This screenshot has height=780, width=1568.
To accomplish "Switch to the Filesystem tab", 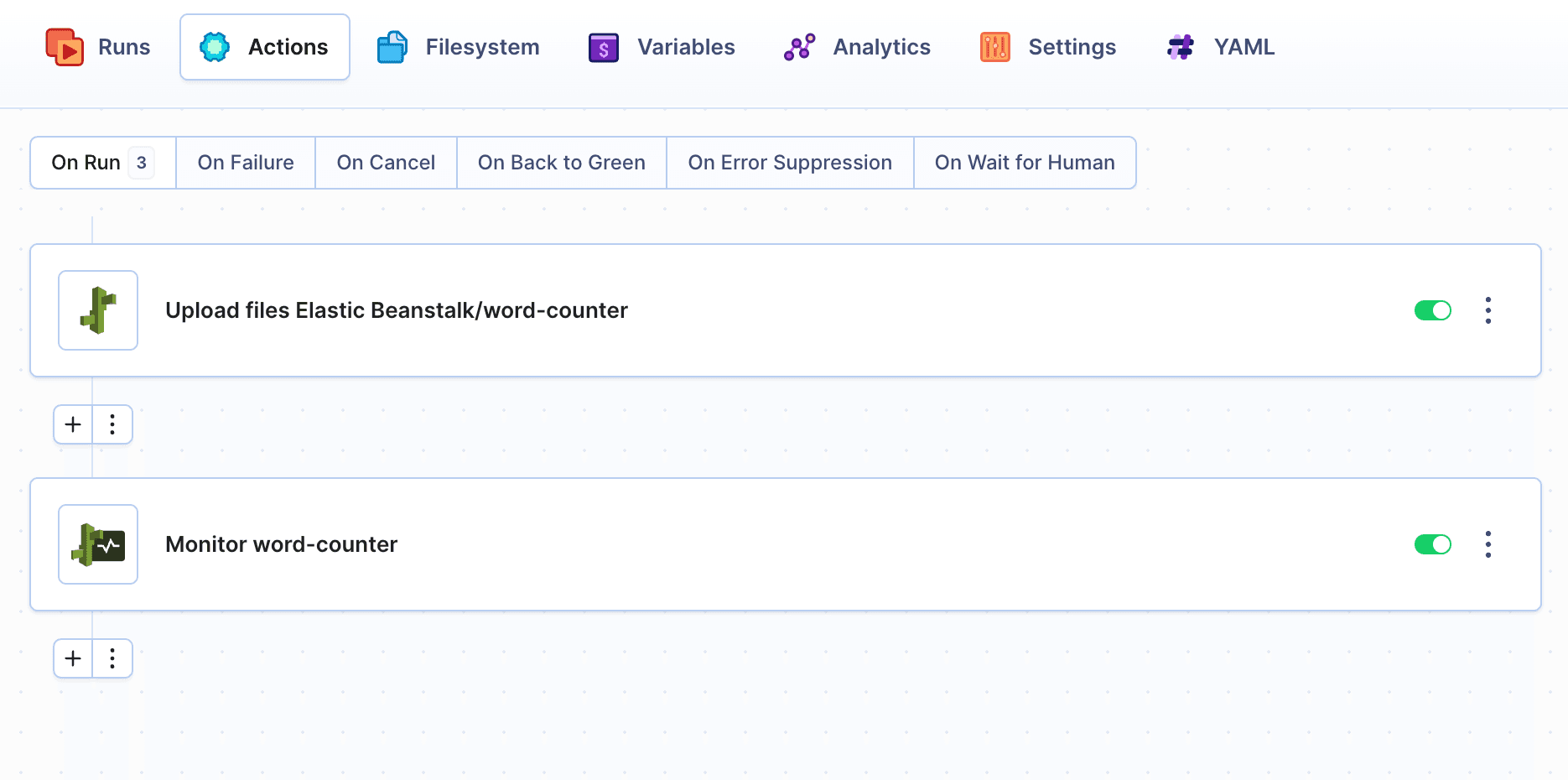I will pyautogui.click(x=458, y=47).
